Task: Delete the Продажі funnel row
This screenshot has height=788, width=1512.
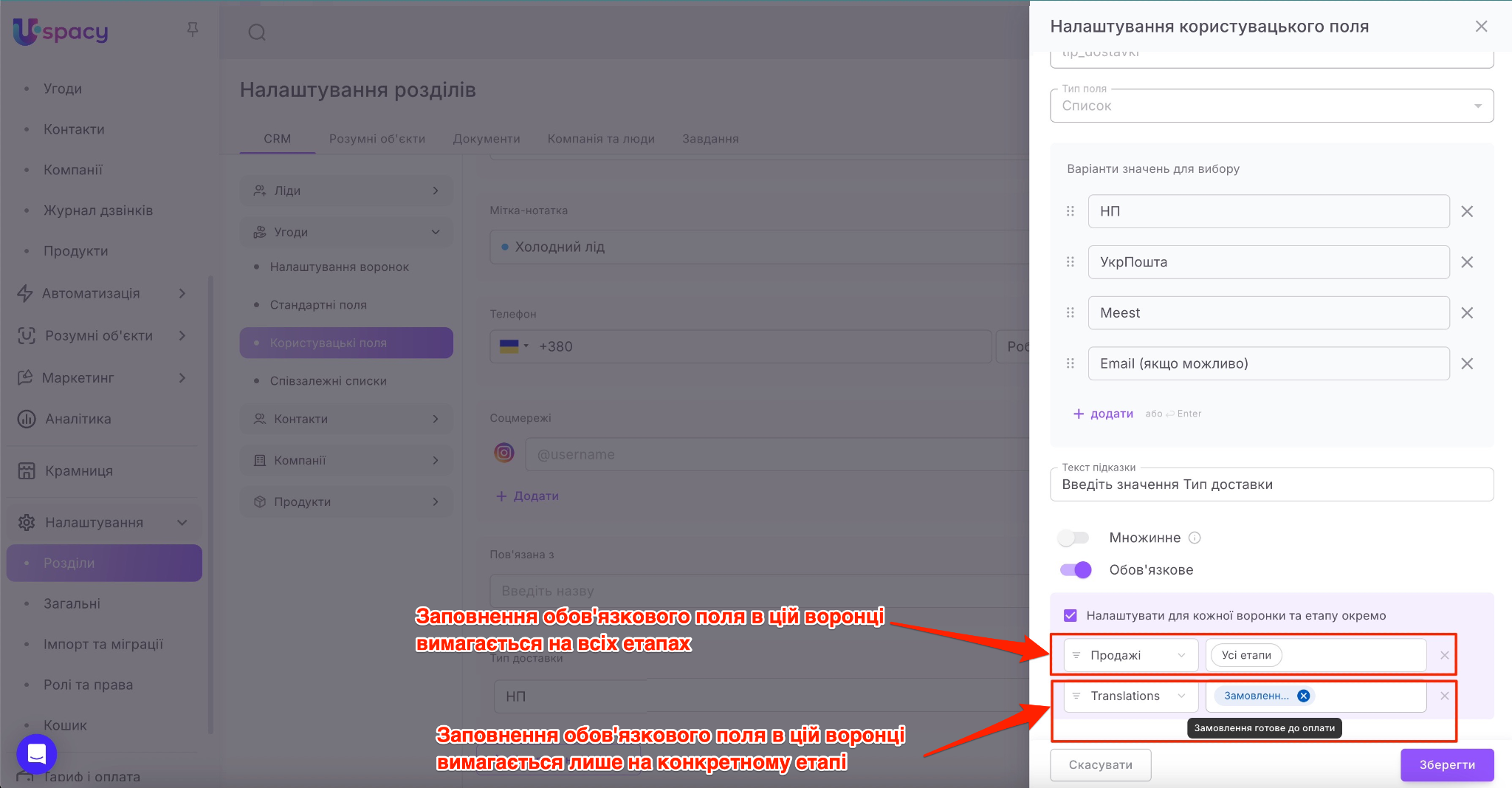Action: pos(1444,655)
